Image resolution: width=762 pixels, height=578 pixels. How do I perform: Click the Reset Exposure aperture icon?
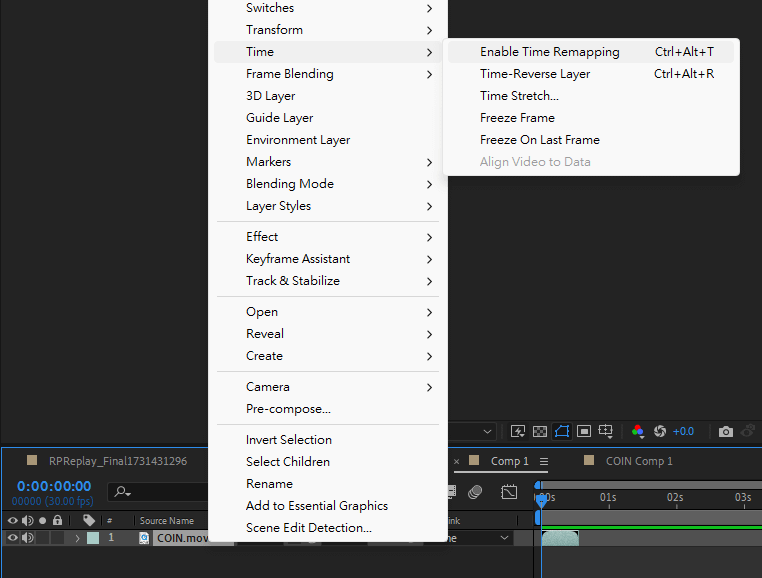(x=660, y=432)
